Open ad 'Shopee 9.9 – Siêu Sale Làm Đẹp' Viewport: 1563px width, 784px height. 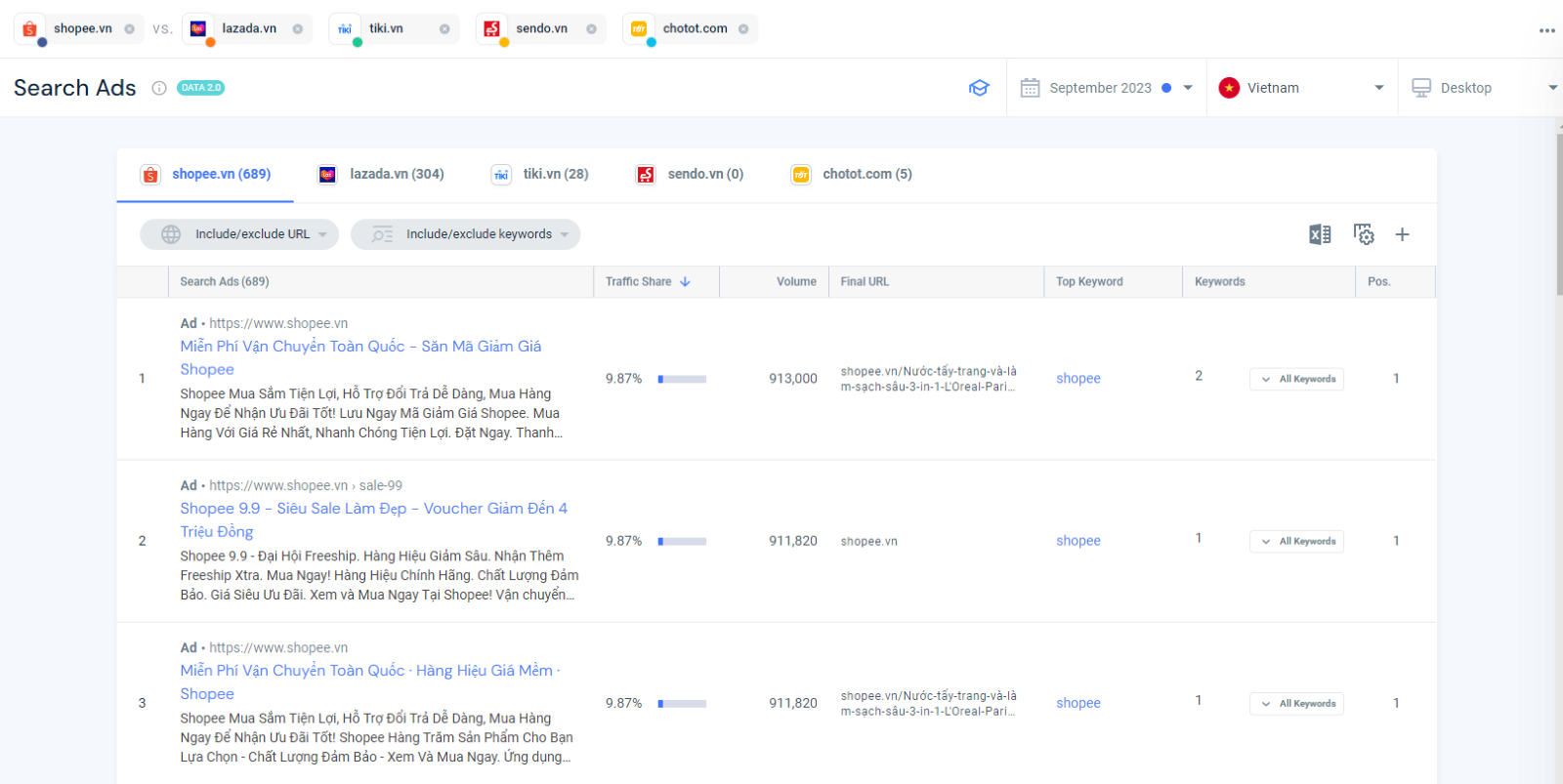(373, 520)
